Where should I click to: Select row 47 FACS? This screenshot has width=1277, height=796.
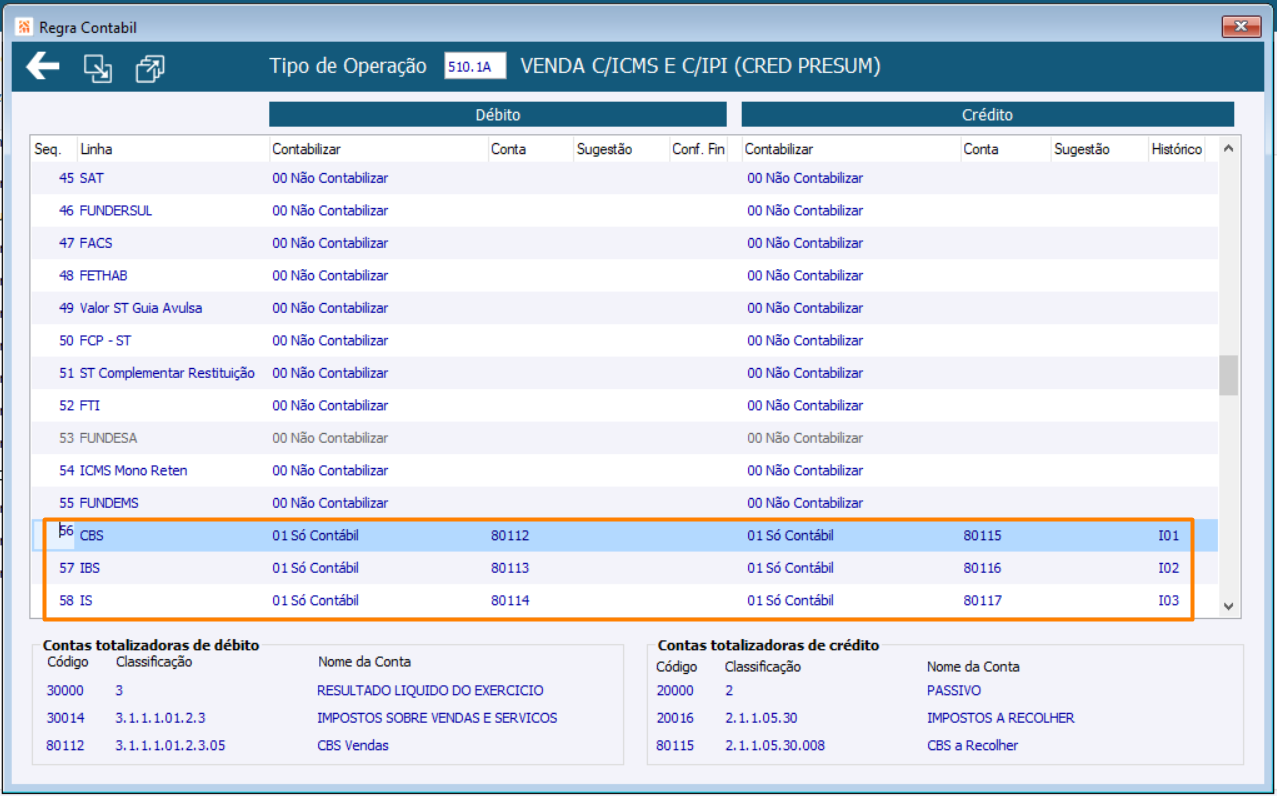pos(625,243)
